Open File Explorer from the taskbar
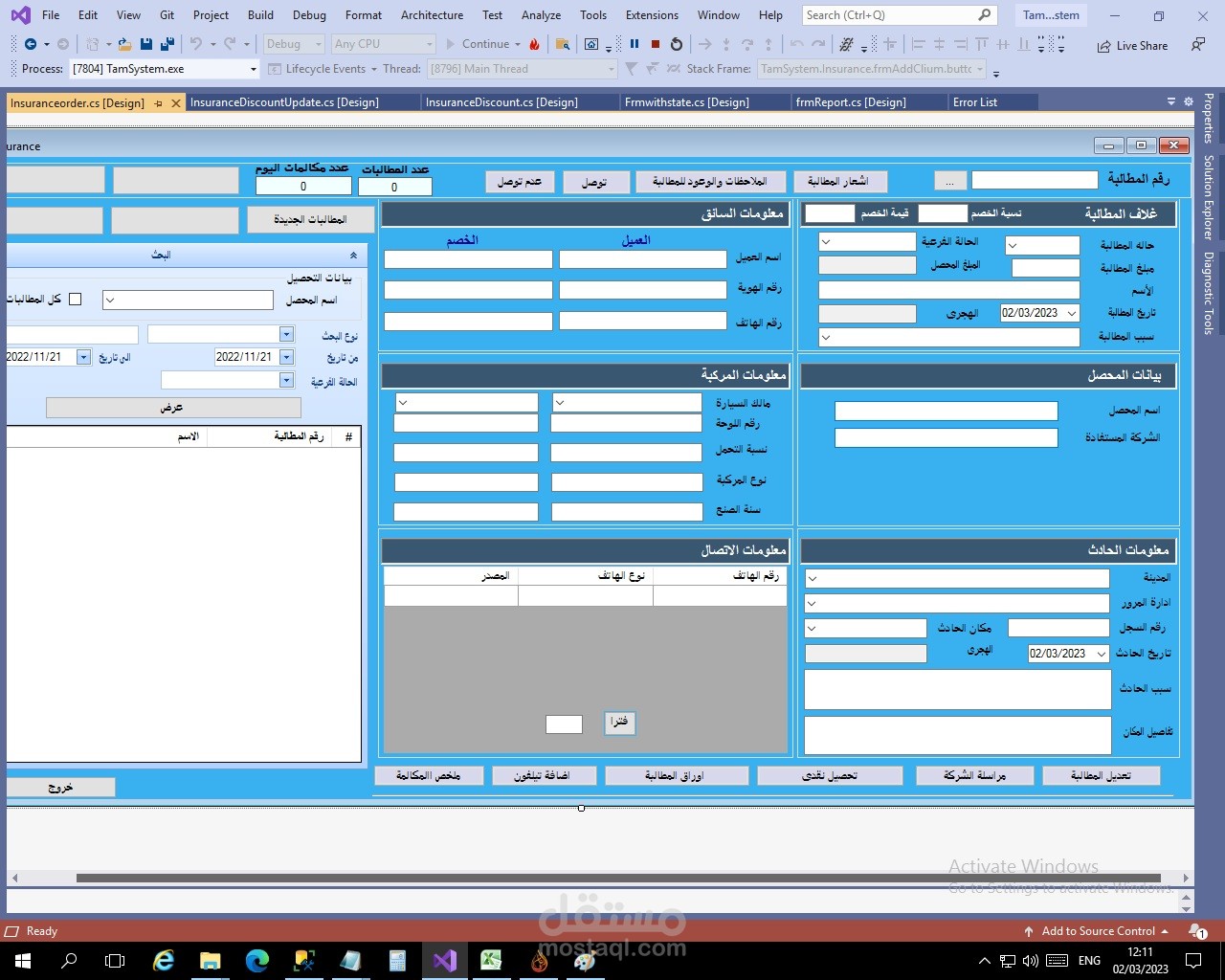The image size is (1225, 980). click(210, 960)
